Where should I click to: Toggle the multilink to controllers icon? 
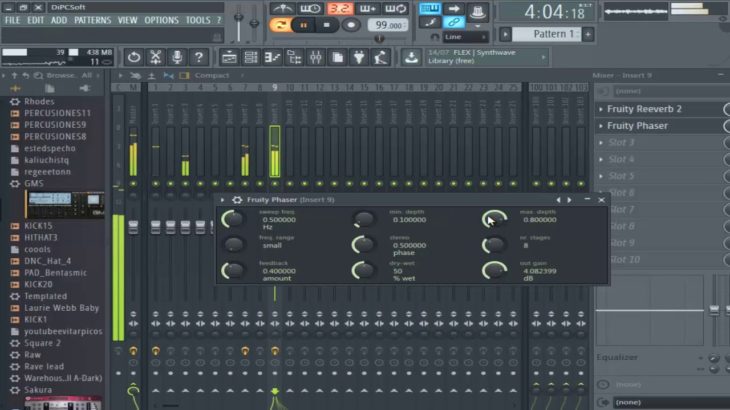[453, 22]
